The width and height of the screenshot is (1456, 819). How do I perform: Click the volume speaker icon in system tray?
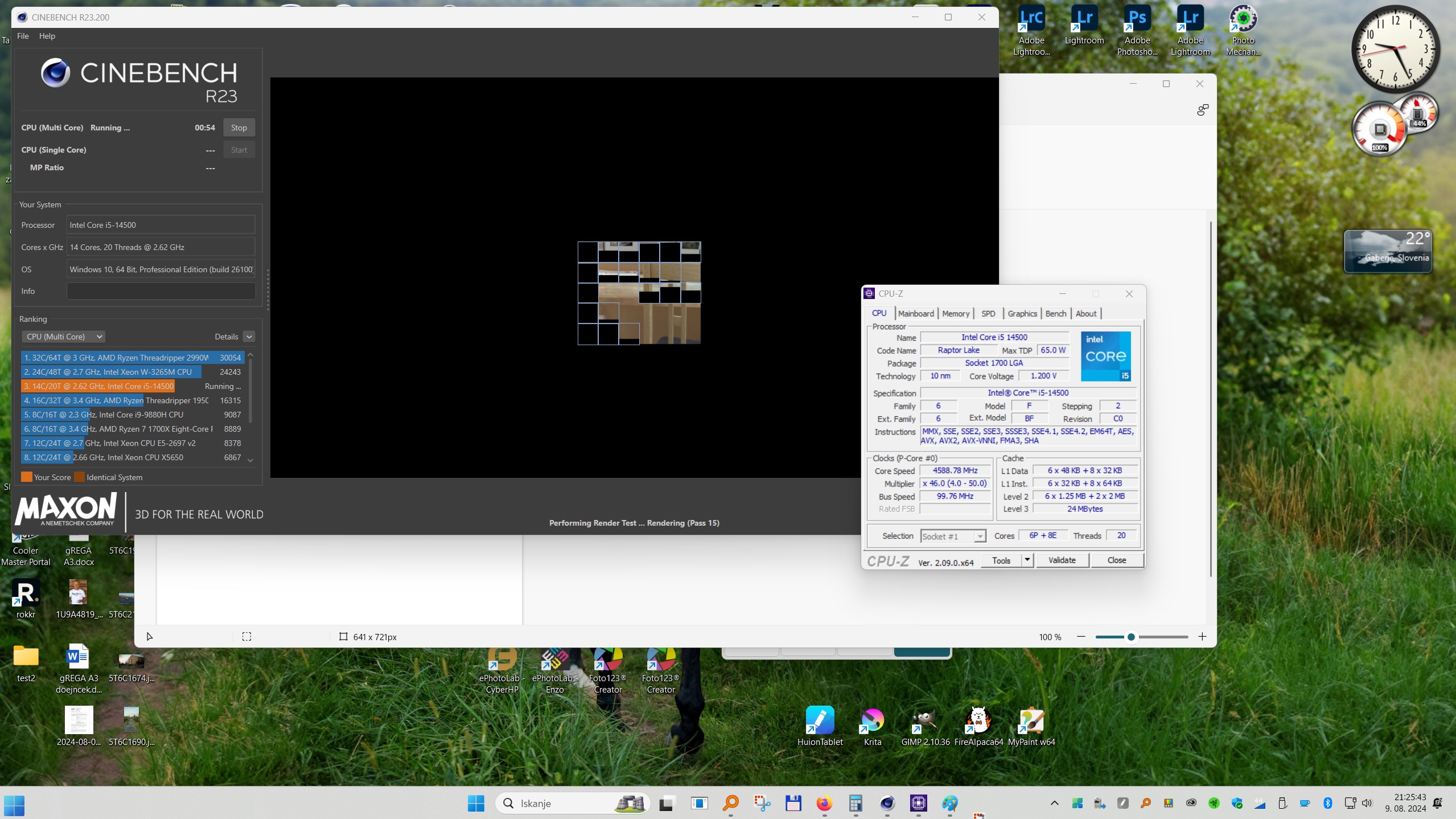[1367, 803]
